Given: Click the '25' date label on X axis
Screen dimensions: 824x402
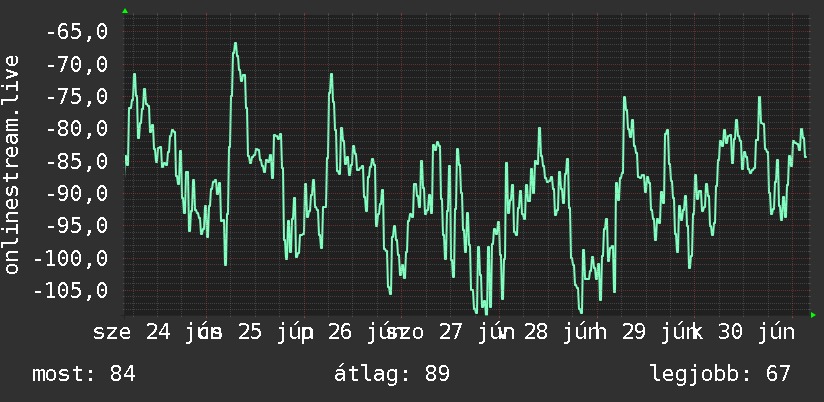Looking at the screenshot, I should click(250, 333).
